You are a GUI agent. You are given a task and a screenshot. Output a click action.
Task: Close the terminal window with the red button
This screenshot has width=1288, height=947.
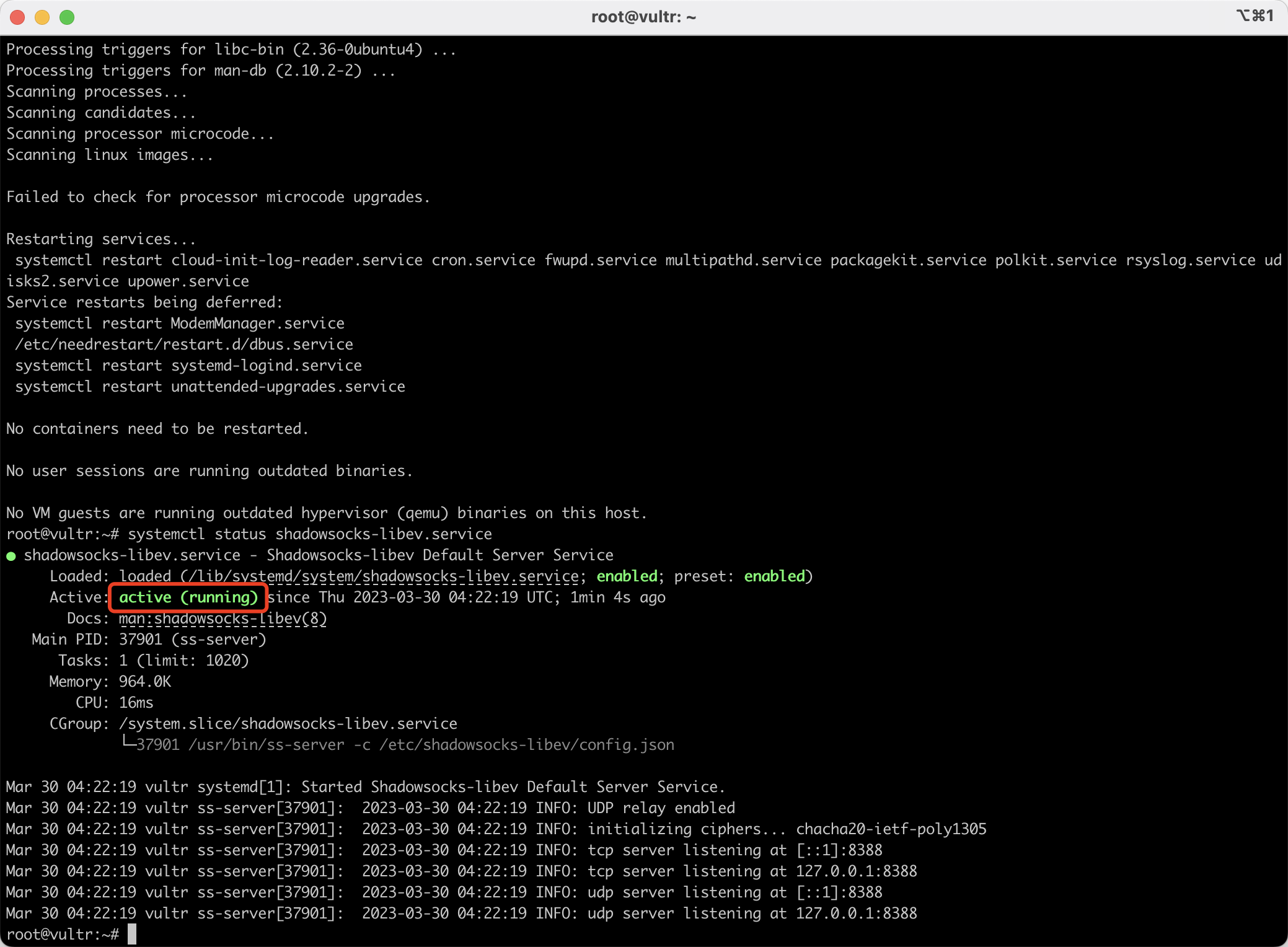pos(17,17)
